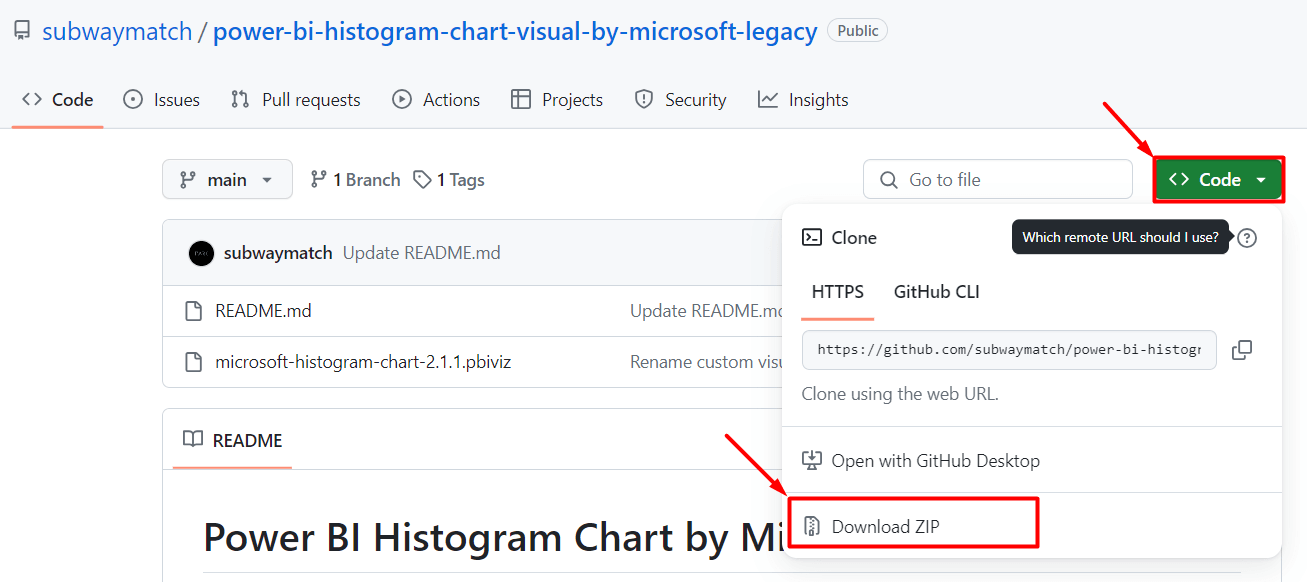Click the 'Clone using the web URL.' text
Image resolution: width=1307 pixels, height=582 pixels.
tap(900, 394)
